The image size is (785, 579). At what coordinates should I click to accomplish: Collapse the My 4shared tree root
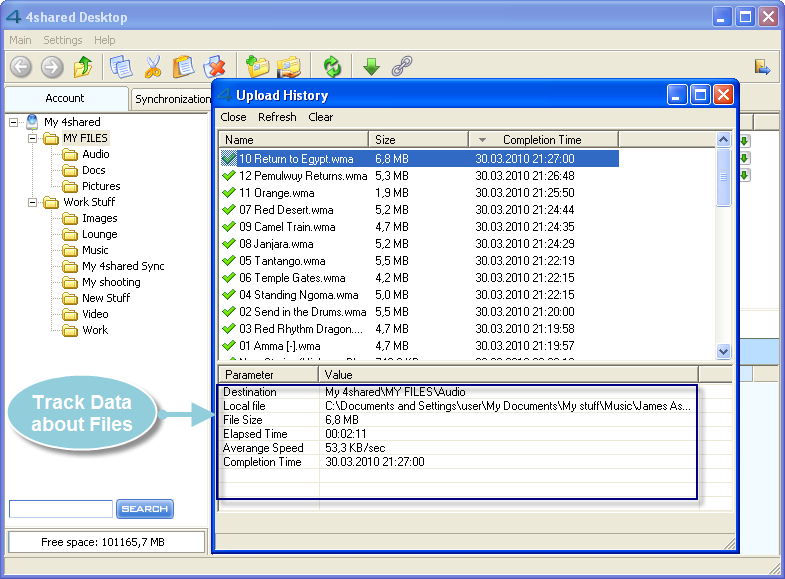pos(14,122)
